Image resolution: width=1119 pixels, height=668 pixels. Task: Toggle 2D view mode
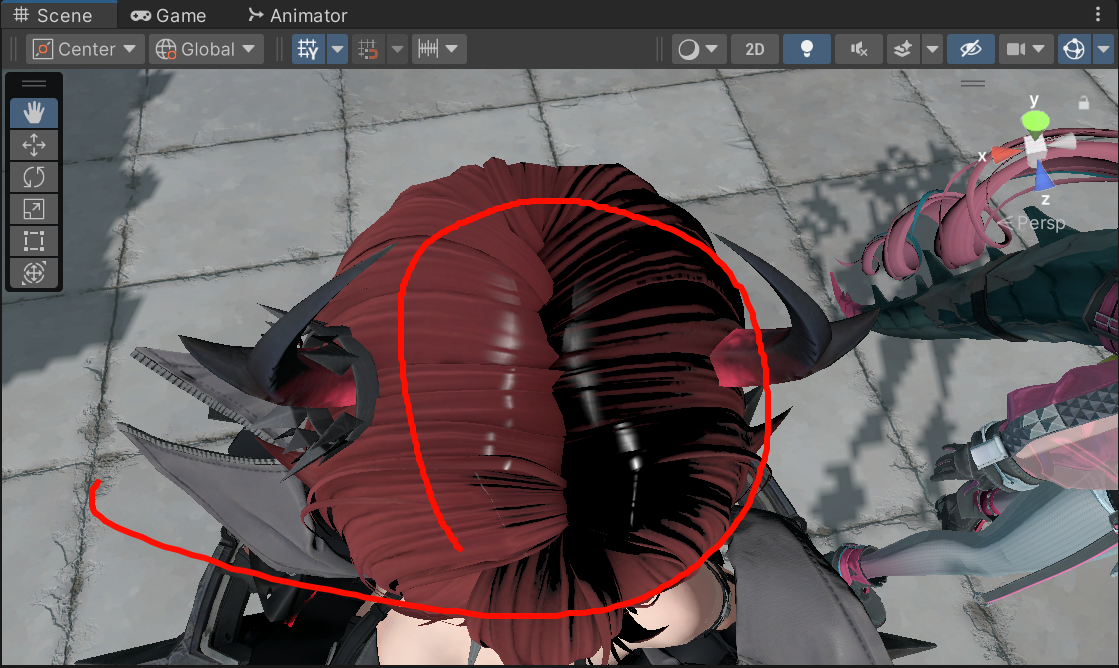(754, 49)
